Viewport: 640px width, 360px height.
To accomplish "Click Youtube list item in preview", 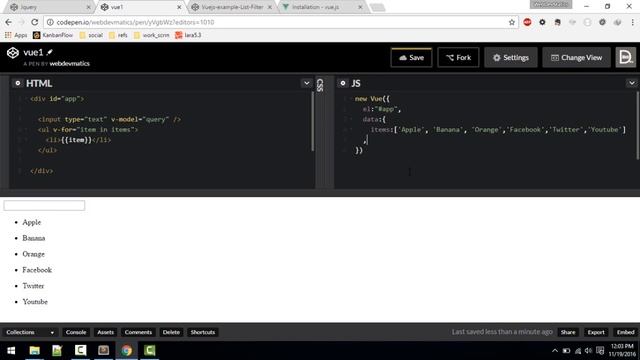I will point(35,302).
